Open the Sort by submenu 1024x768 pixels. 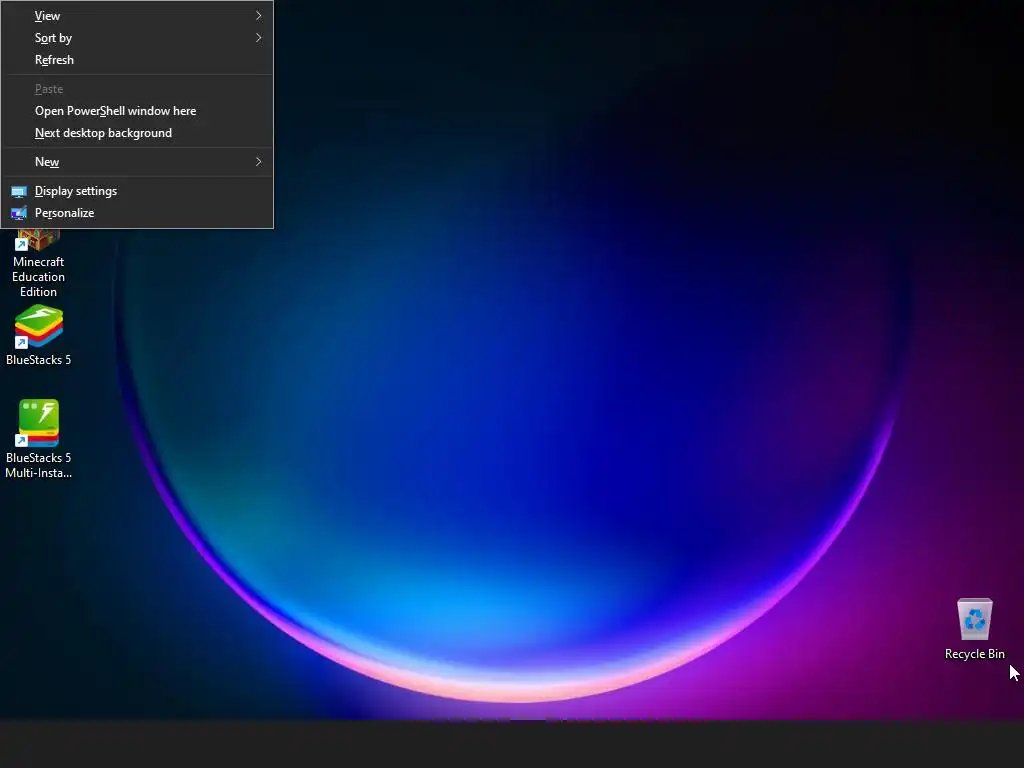coord(137,38)
